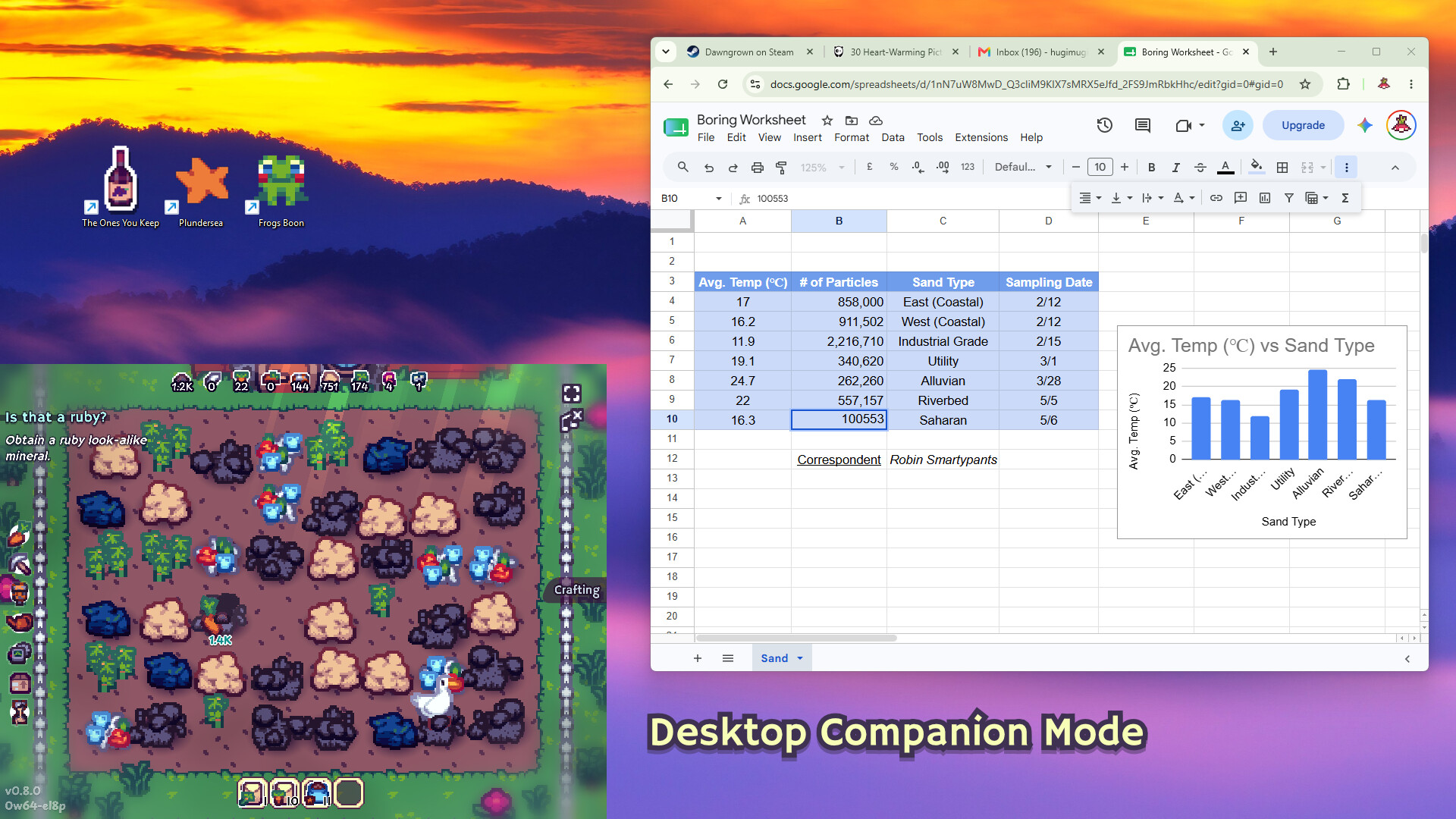Insert a link from toolbar
The image size is (1456, 819).
[1216, 198]
